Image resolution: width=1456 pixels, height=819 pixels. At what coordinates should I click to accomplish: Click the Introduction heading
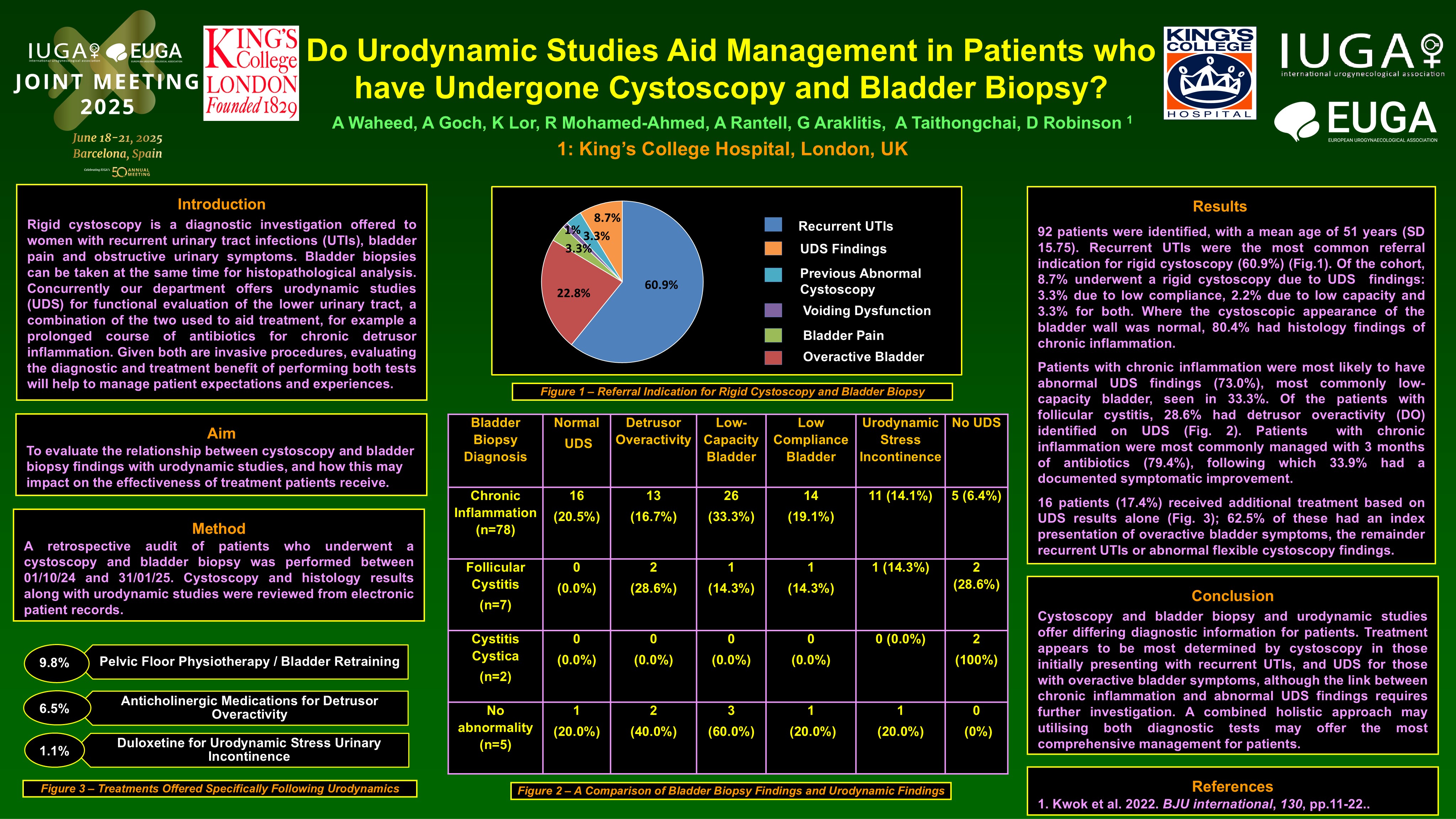click(x=222, y=204)
